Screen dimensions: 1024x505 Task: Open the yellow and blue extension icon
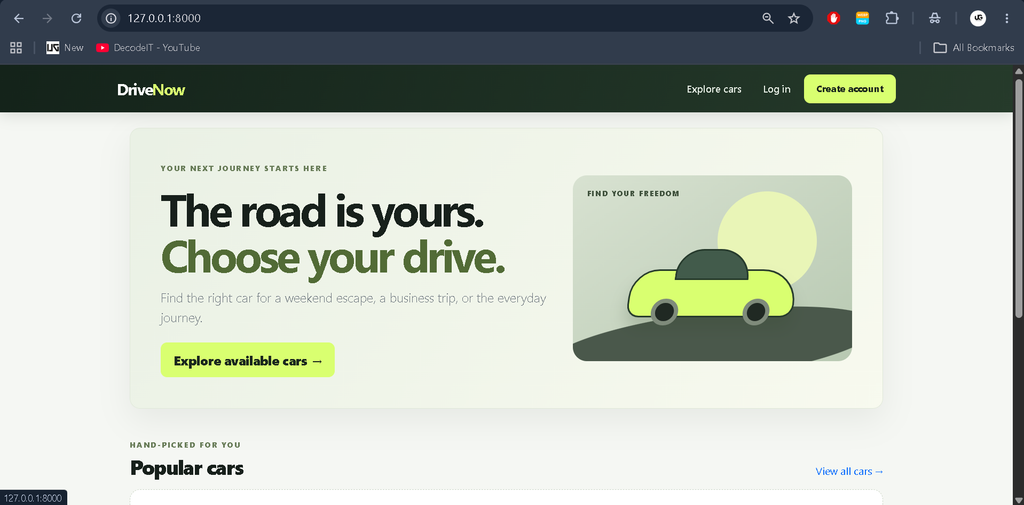pyautogui.click(x=863, y=18)
